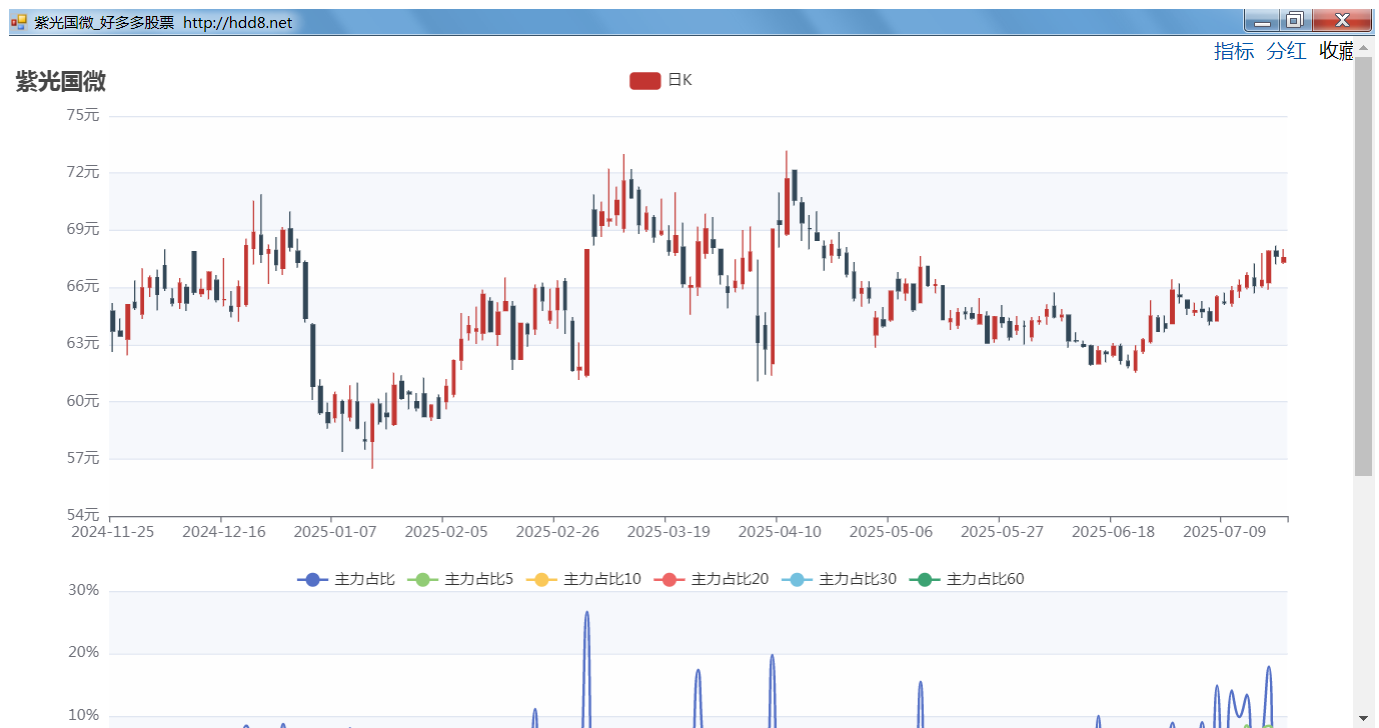Click the 60元 price axis label
The height and width of the screenshot is (728, 1379).
pyautogui.click(x=83, y=401)
